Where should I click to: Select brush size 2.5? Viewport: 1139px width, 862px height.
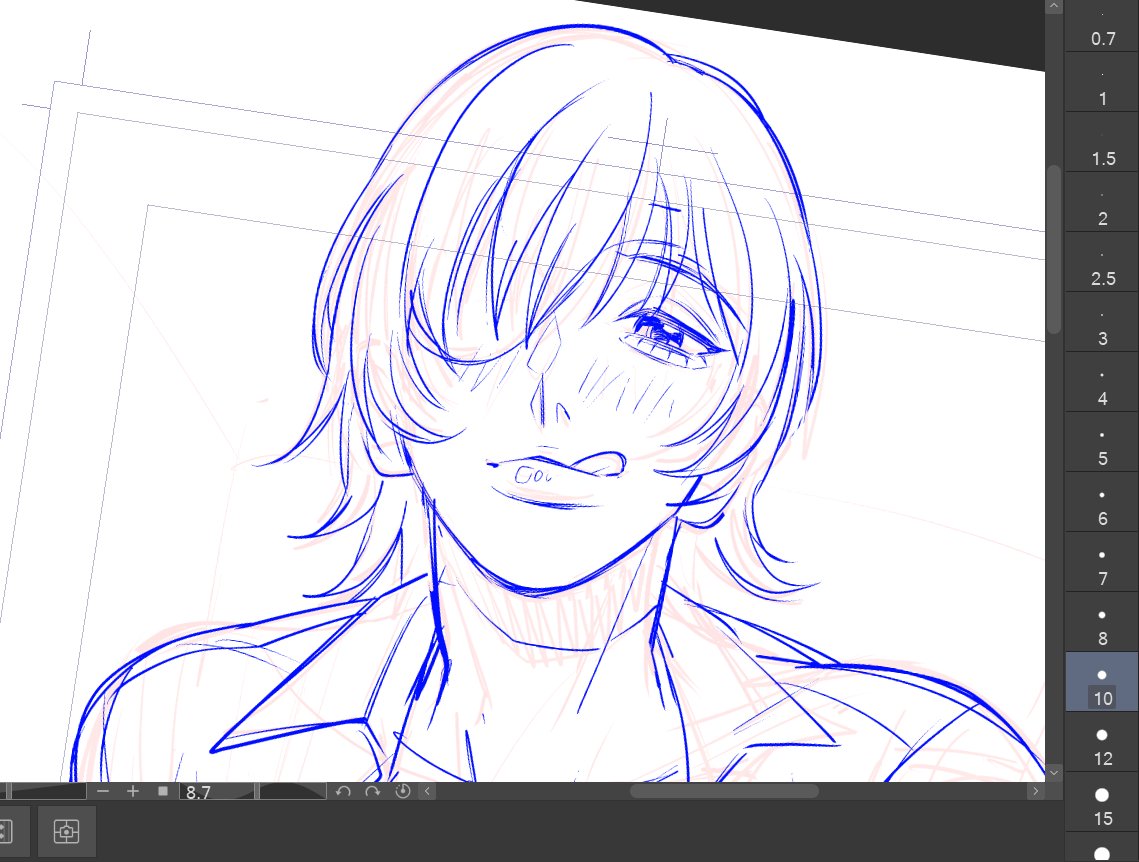pyautogui.click(x=1102, y=262)
